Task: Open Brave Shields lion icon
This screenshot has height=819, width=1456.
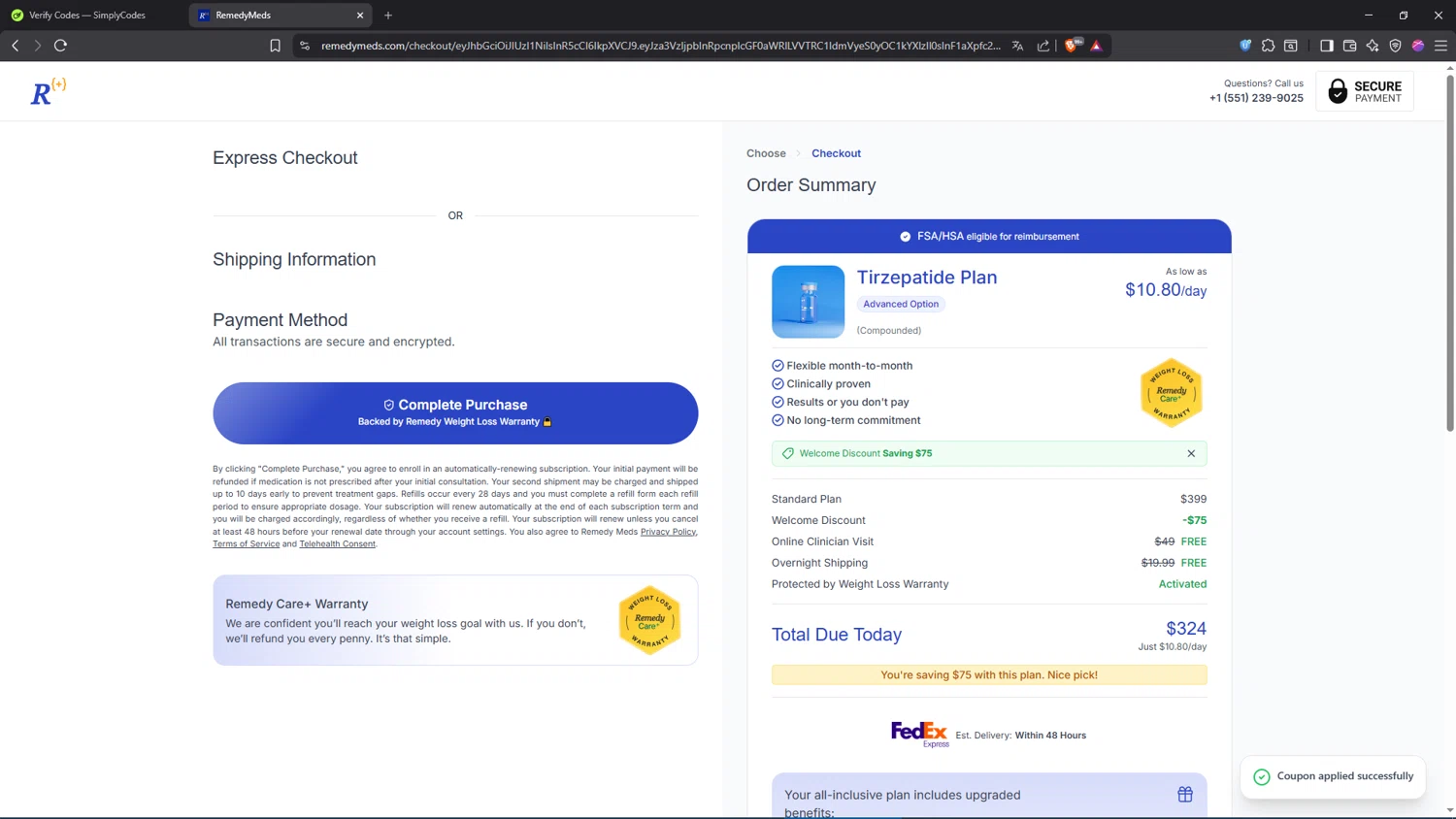Action: coord(1072,46)
